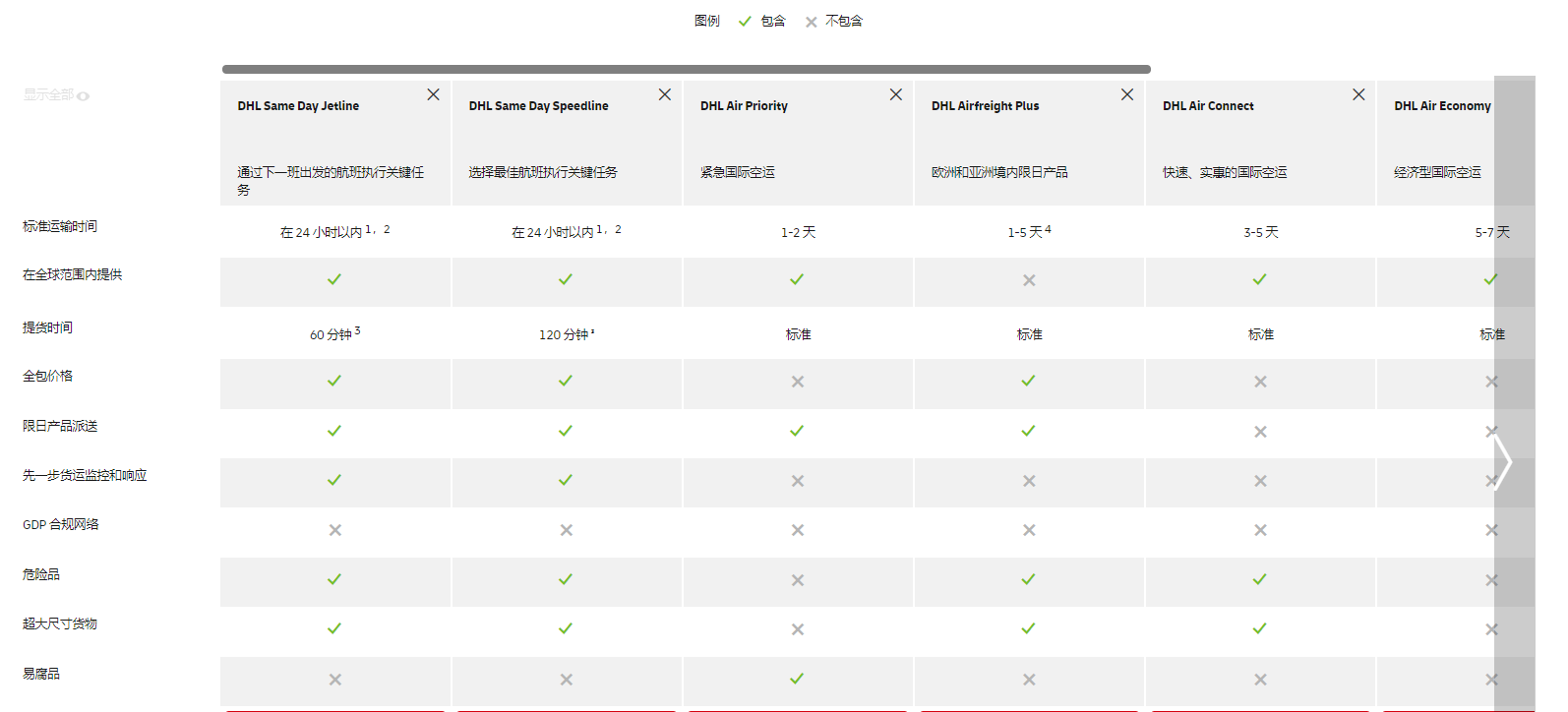Click the 超大尺寸货物 row label

(60, 623)
